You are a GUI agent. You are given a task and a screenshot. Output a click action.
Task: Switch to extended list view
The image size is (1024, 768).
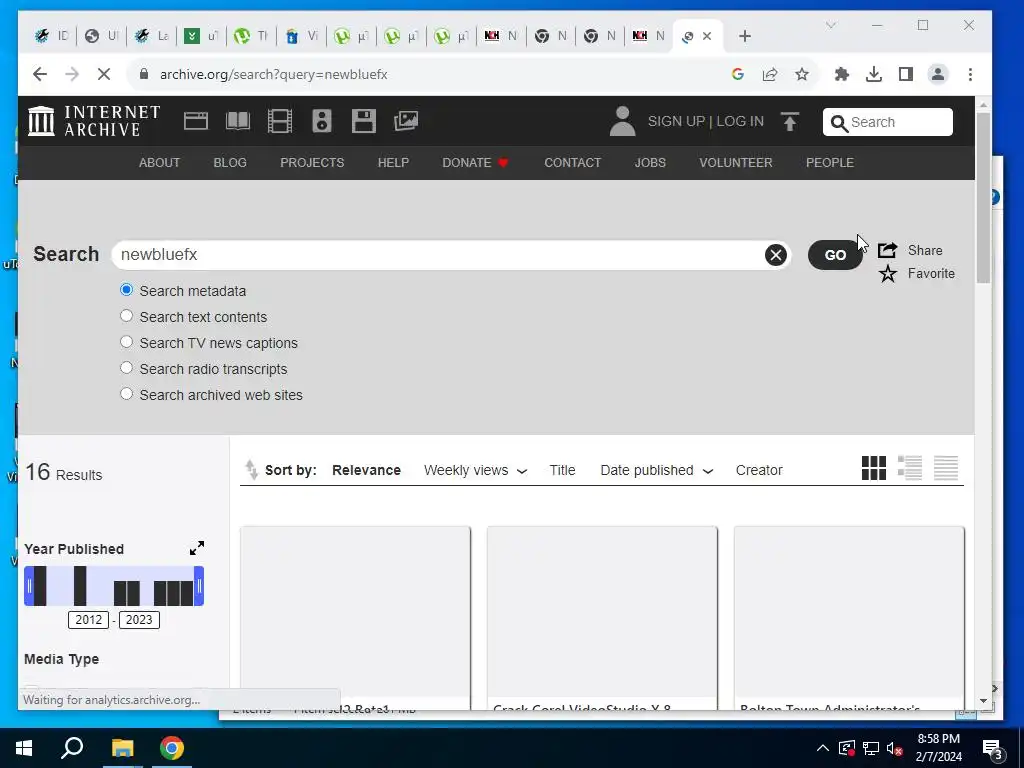point(910,468)
